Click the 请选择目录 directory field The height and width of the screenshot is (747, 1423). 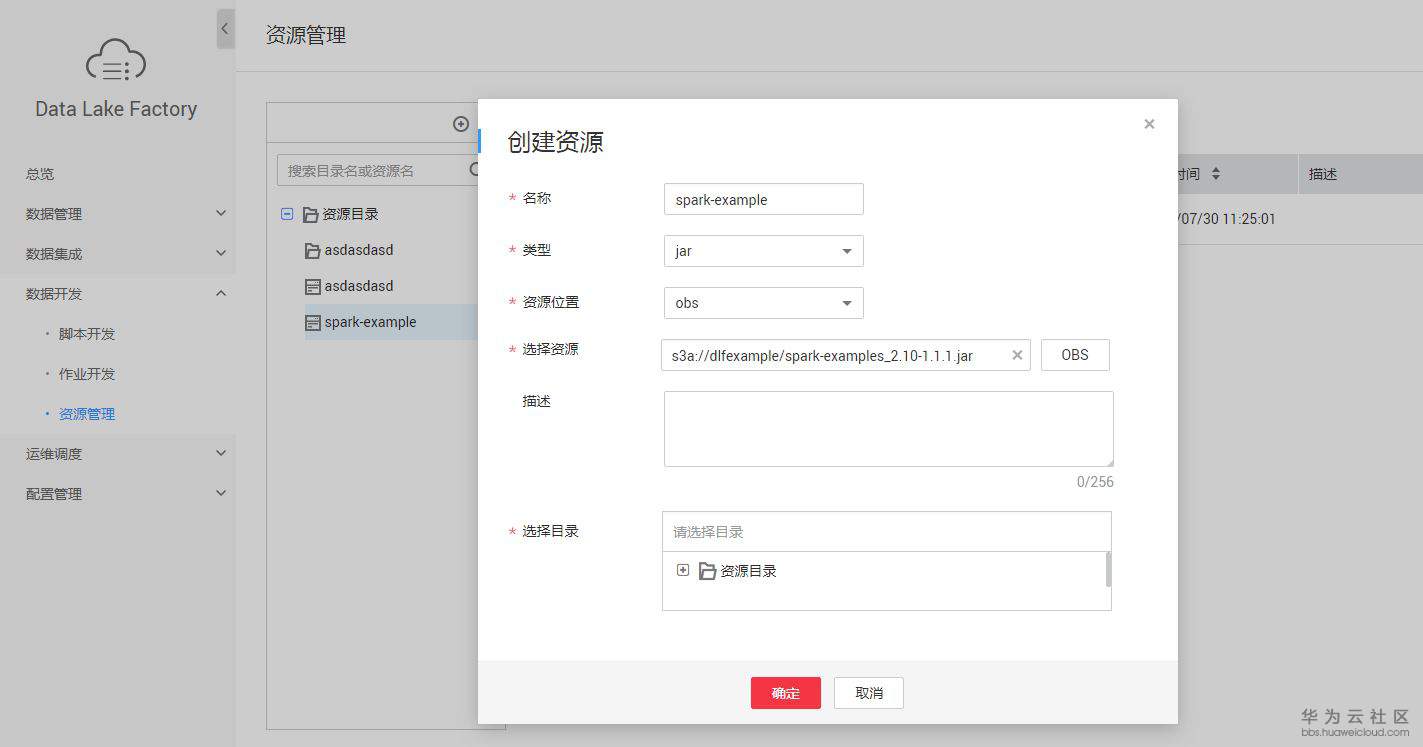[886, 532]
